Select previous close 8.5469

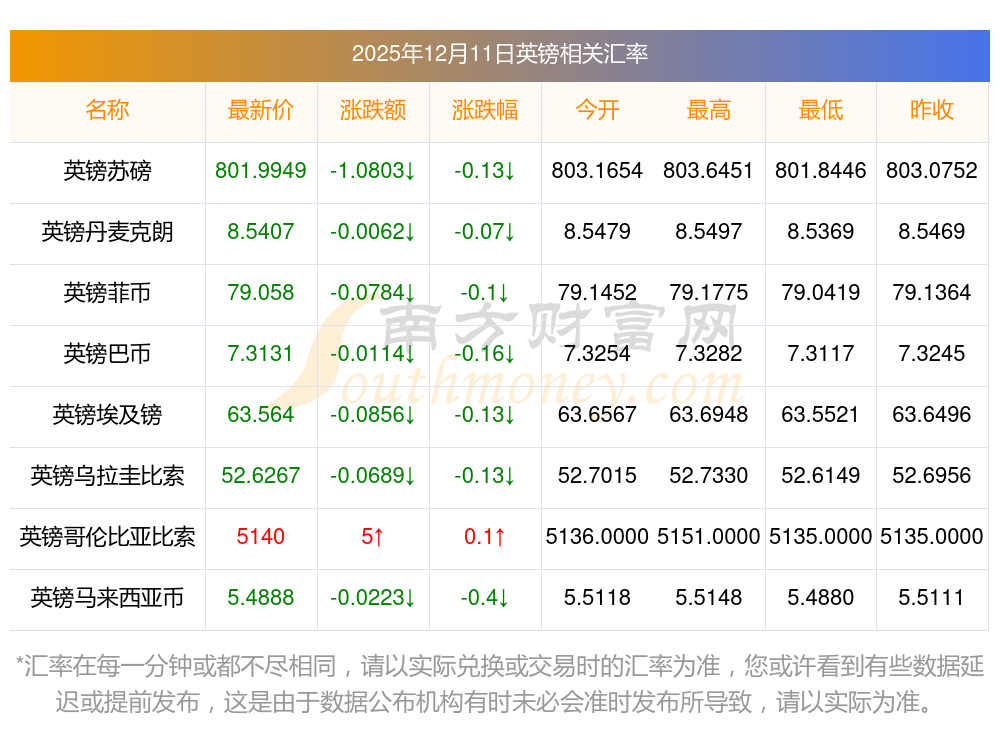point(932,232)
